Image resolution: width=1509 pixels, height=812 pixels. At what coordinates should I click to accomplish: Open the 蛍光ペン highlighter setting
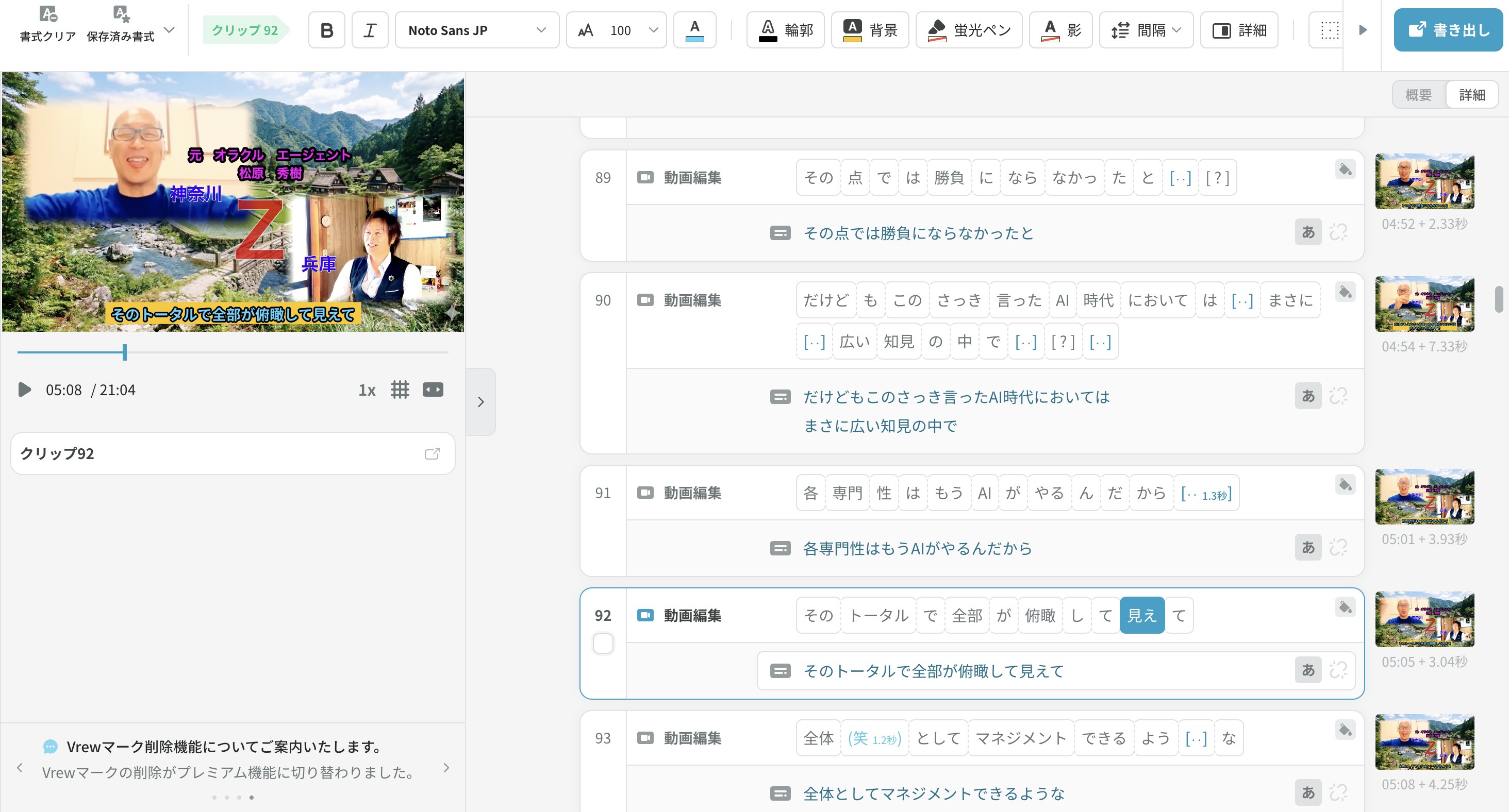[x=969, y=30]
